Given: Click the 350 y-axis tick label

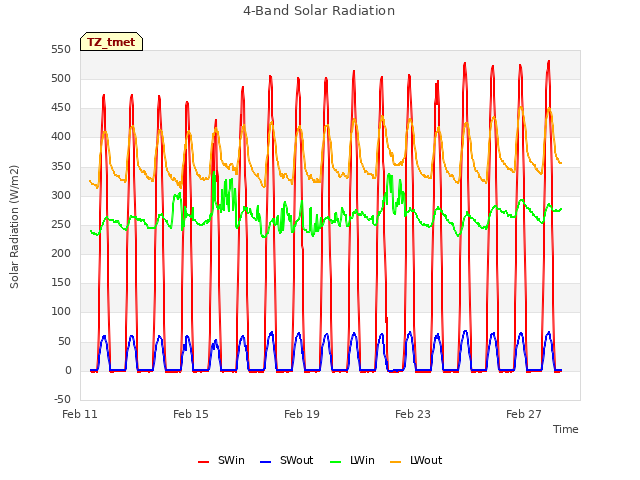Looking at the screenshot, I should [61, 167].
